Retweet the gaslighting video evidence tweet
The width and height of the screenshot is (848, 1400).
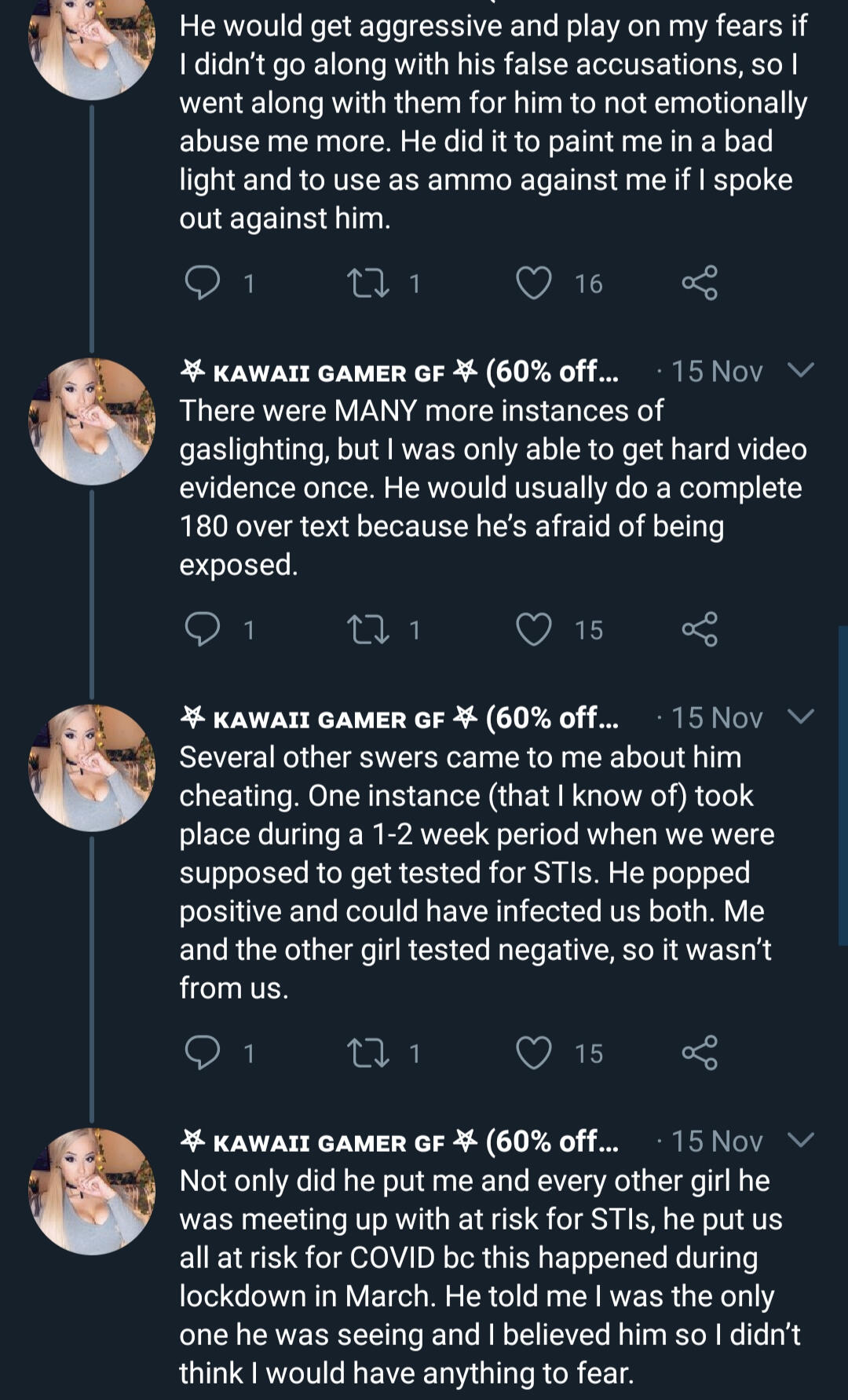[x=368, y=630]
